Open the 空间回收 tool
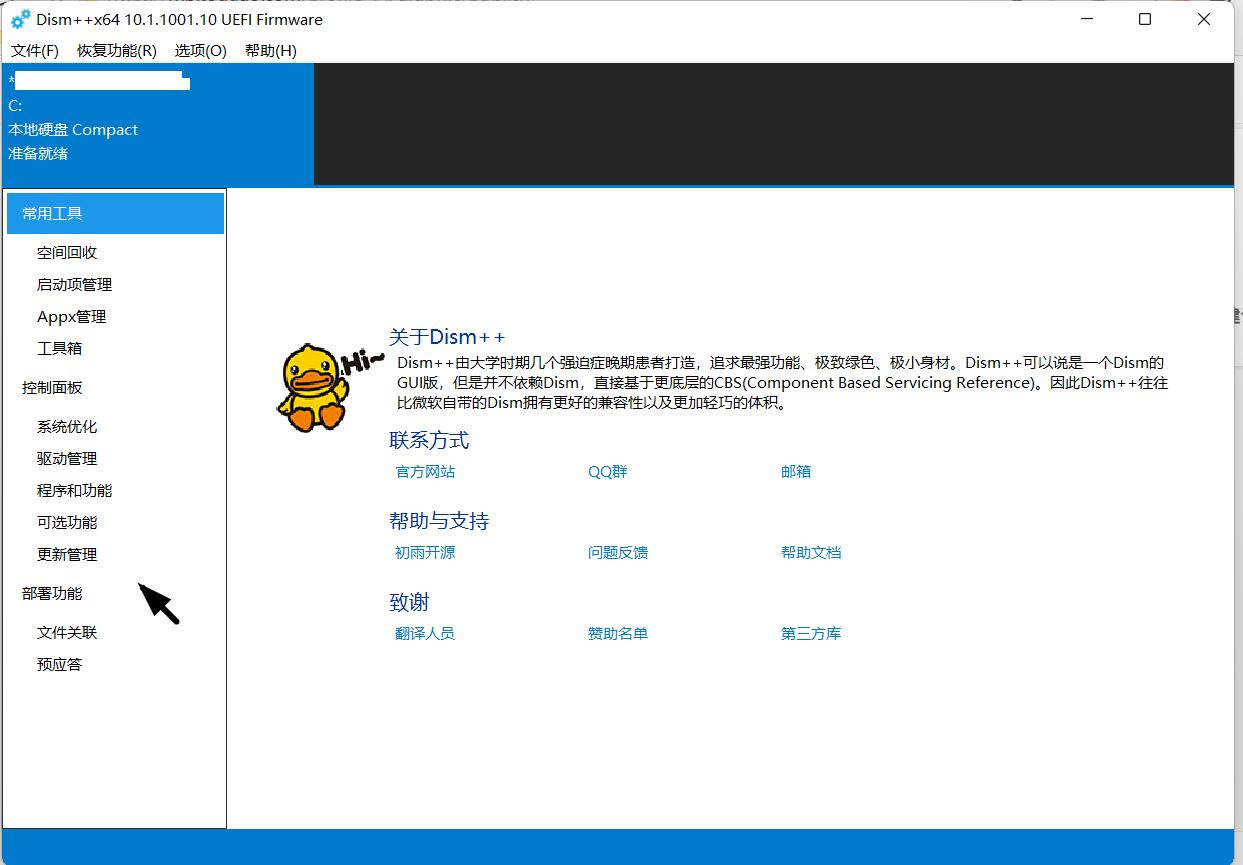1243x865 pixels. click(66, 252)
